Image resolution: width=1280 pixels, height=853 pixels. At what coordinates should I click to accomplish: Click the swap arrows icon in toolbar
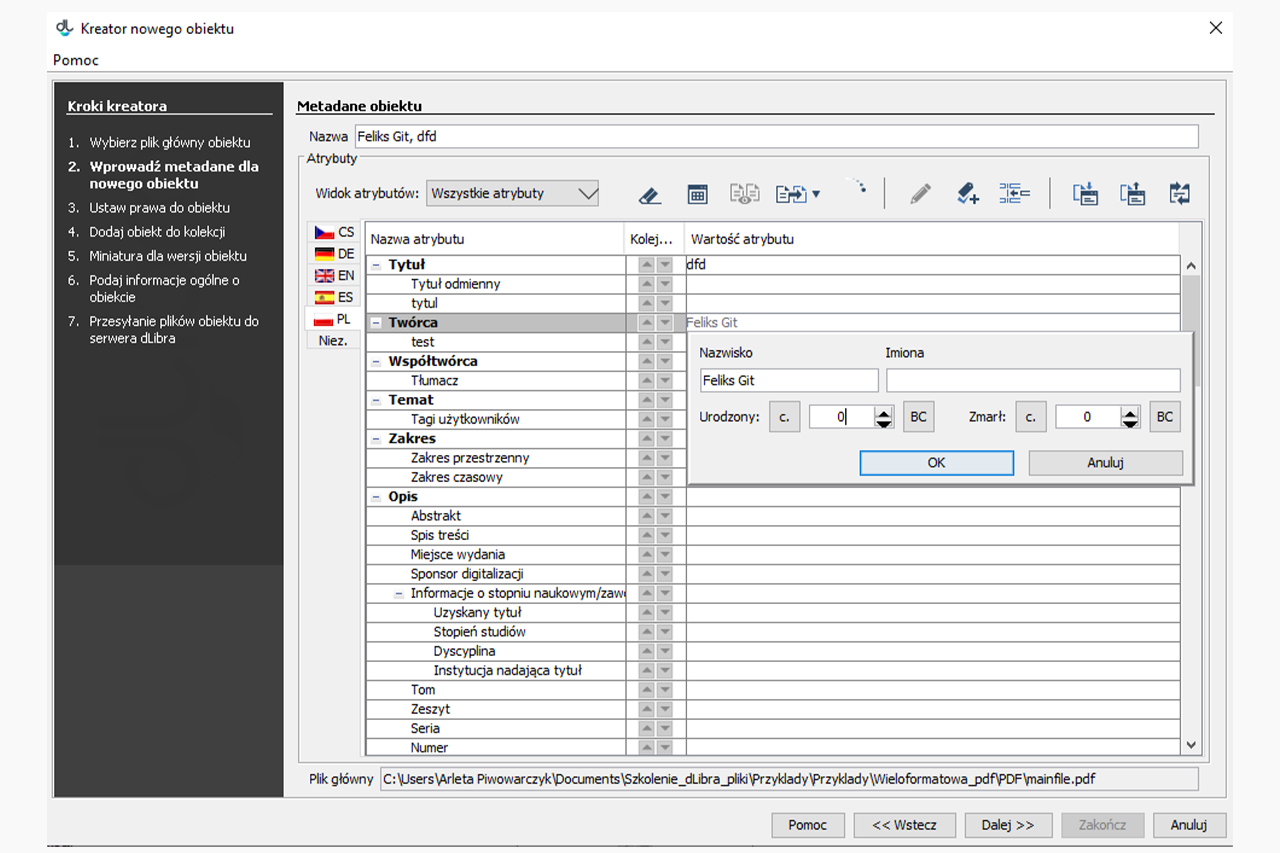click(x=1179, y=194)
